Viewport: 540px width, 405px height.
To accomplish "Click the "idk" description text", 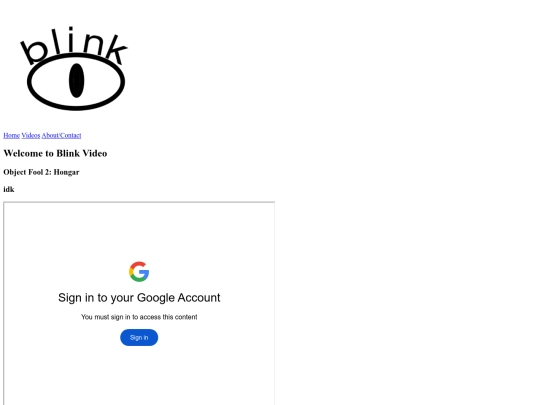I will tap(9, 189).
